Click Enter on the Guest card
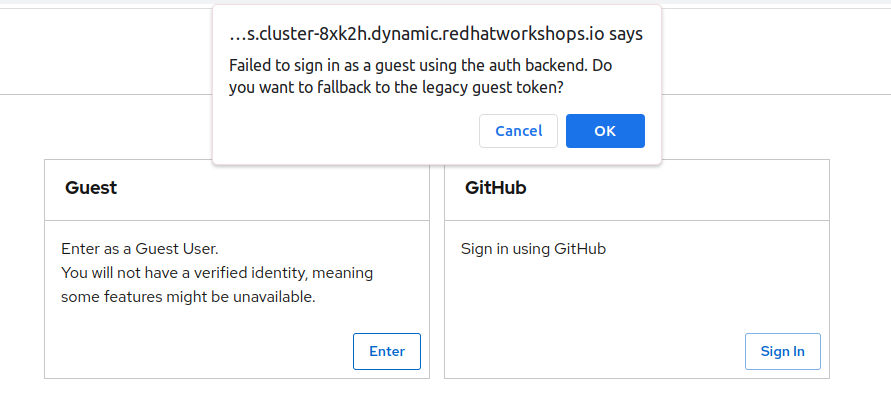Screen dimensions: 891x395 coord(387,351)
